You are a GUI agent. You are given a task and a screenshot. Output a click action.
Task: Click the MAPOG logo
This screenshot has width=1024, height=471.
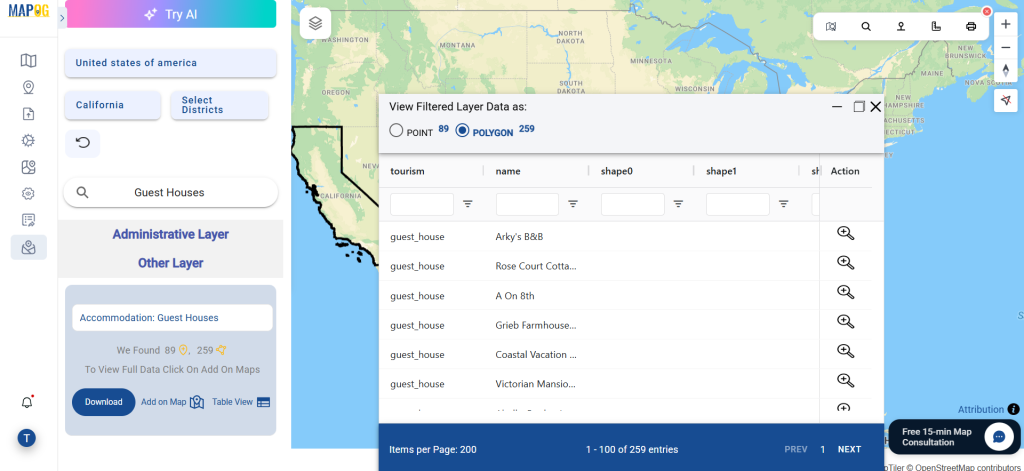tap(28, 10)
